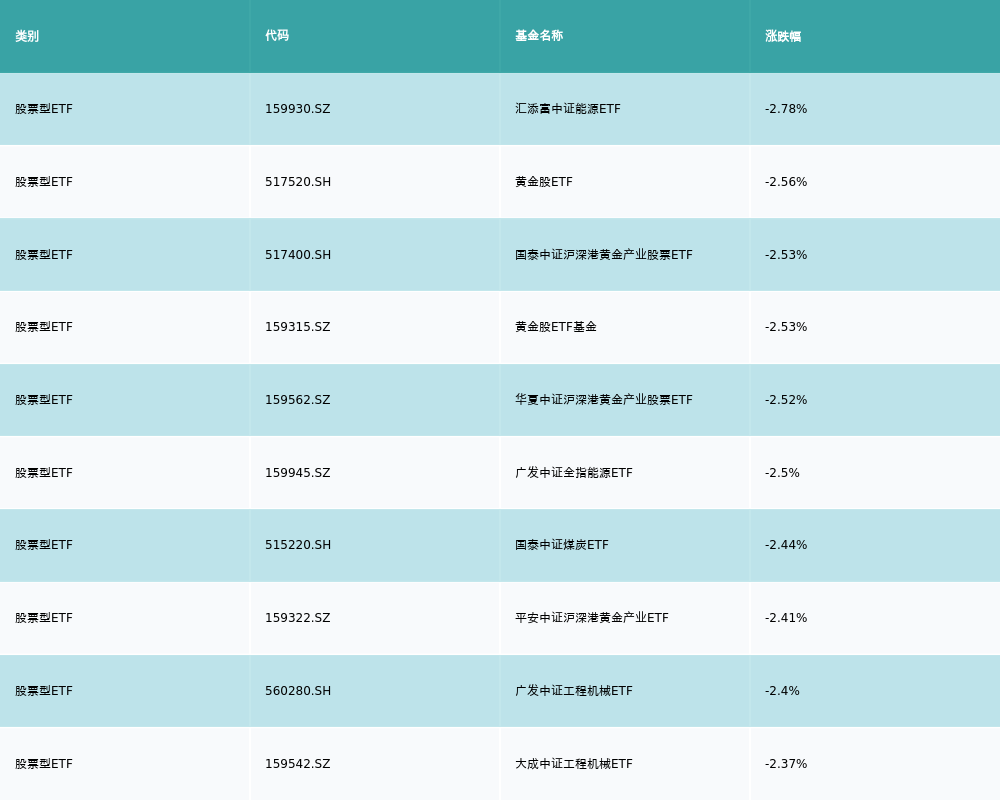Select fund code 560280.SH
Screen dimensions: 1000x800
(x=298, y=691)
